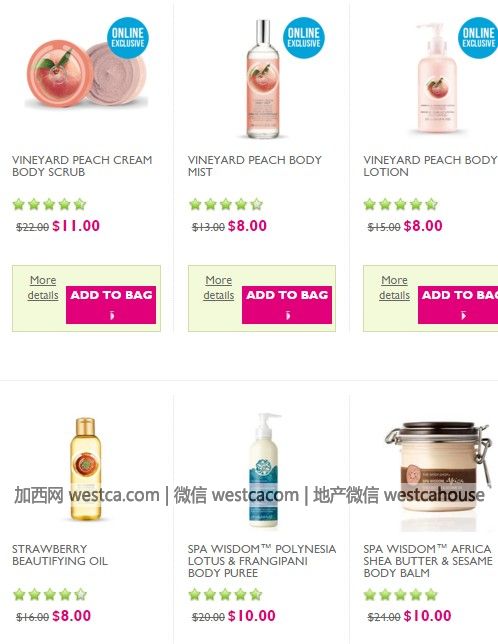View star rating of Polynesia Lotus Body Puree

click(225, 594)
